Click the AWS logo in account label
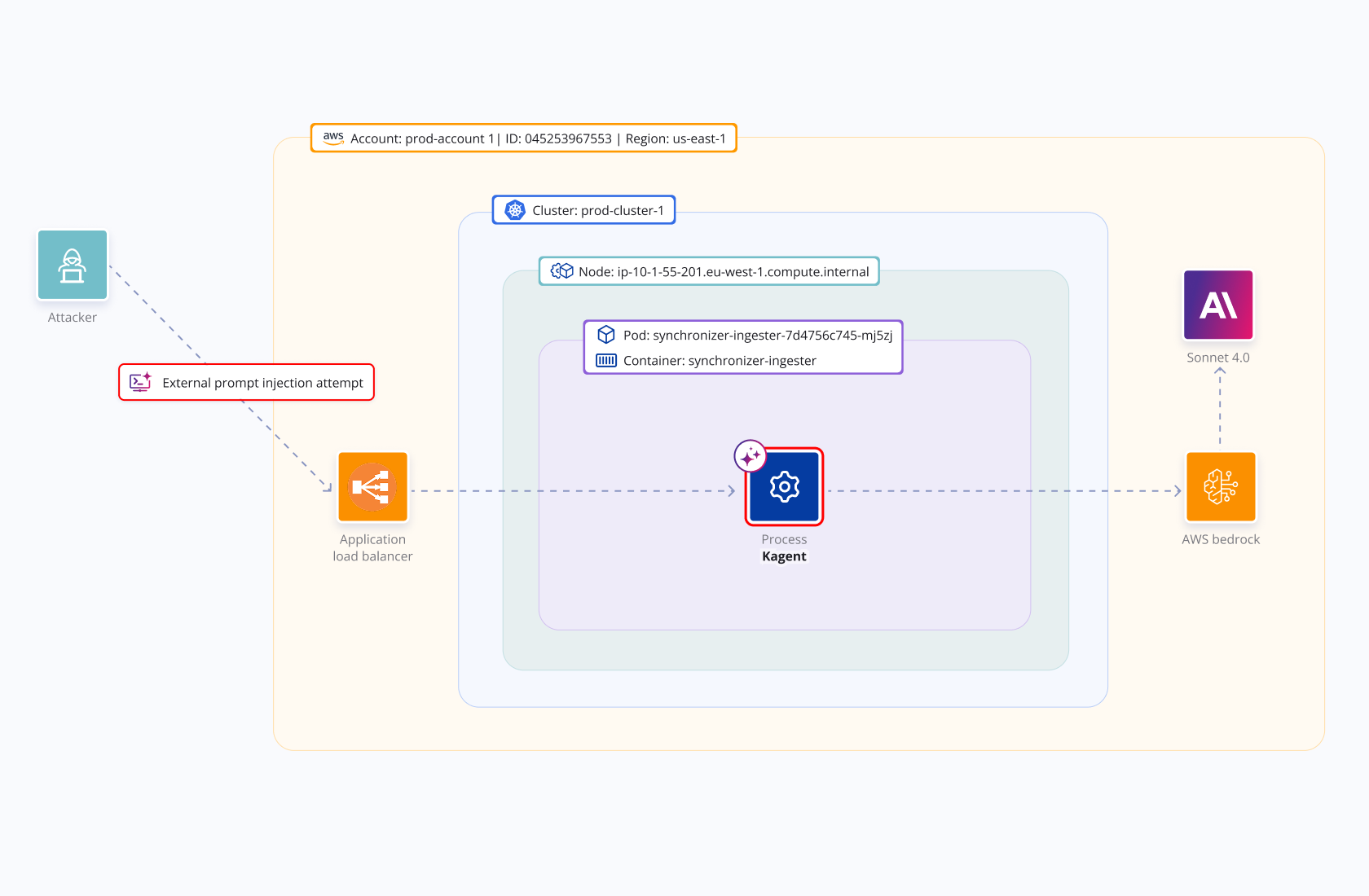 (333, 138)
